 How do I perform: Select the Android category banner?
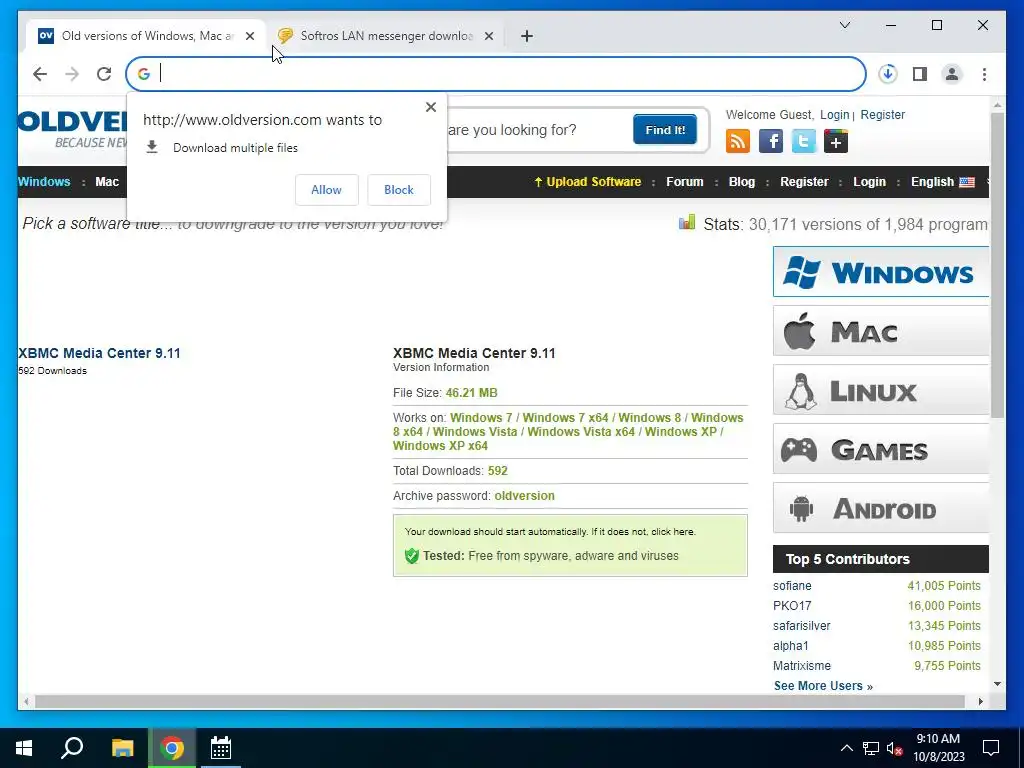pos(880,508)
